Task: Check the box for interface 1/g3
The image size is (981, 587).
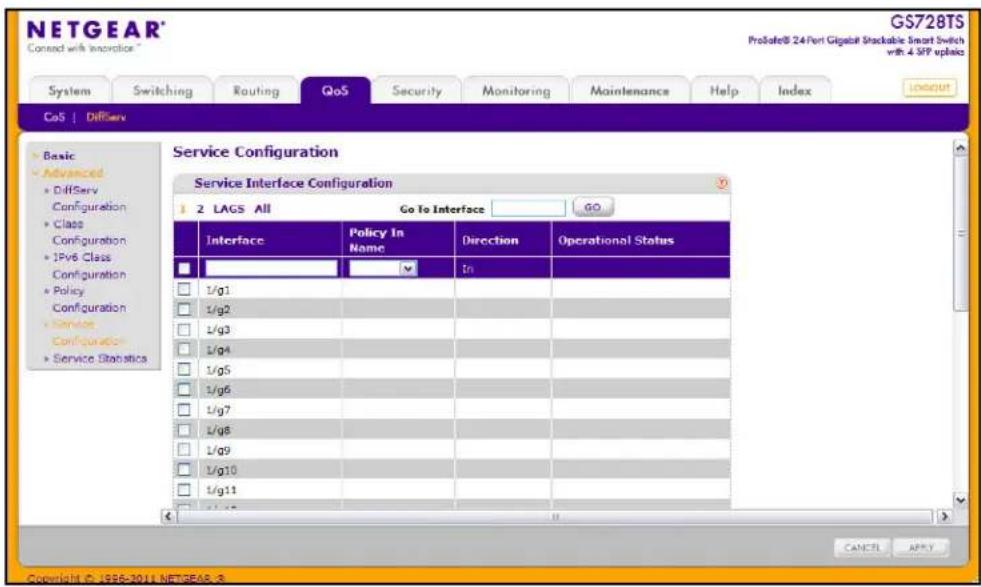Action: (184, 329)
